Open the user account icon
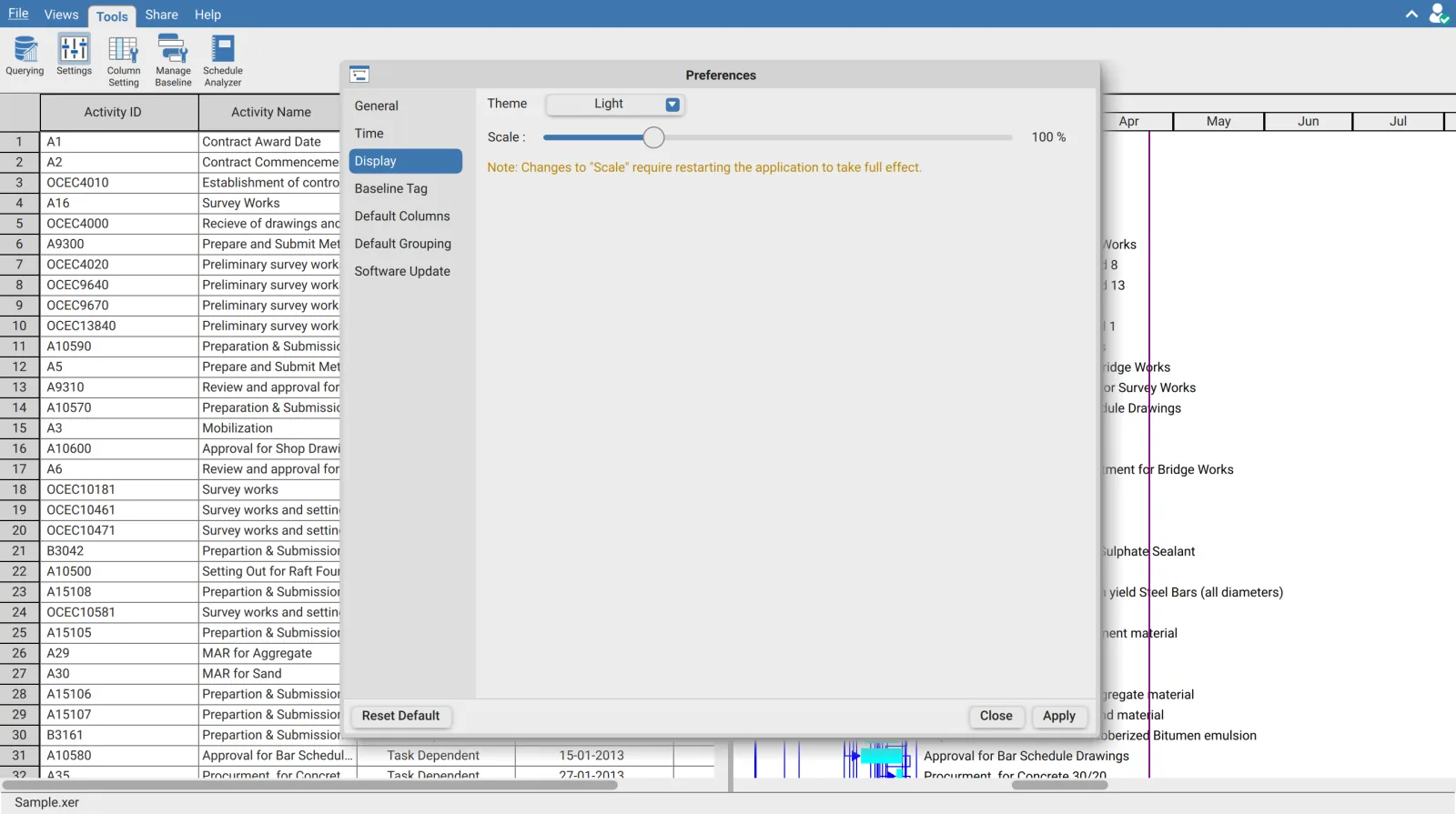The height and width of the screenshot is (814, 1456). 1439,14
